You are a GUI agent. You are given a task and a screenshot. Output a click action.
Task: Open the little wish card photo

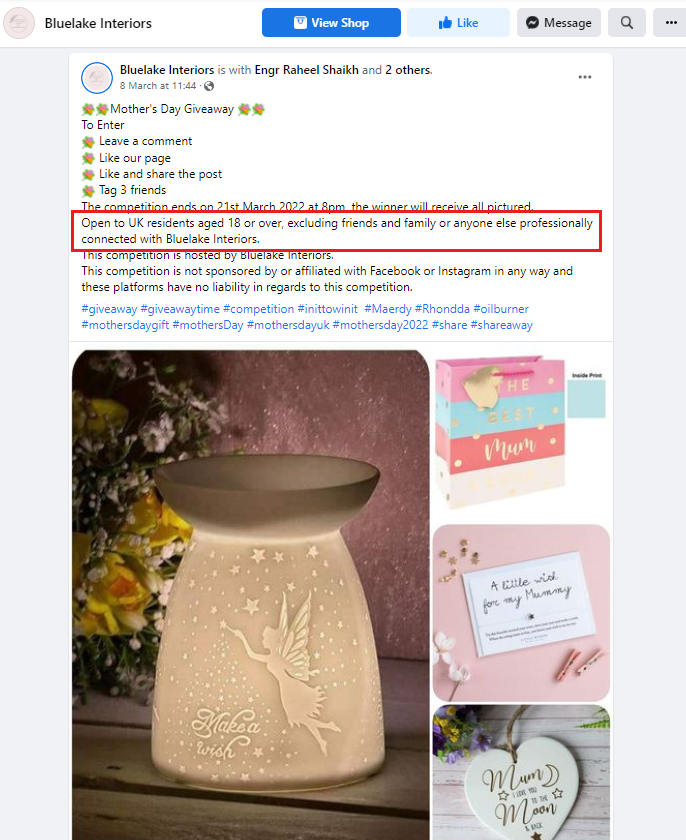[521, 613]
